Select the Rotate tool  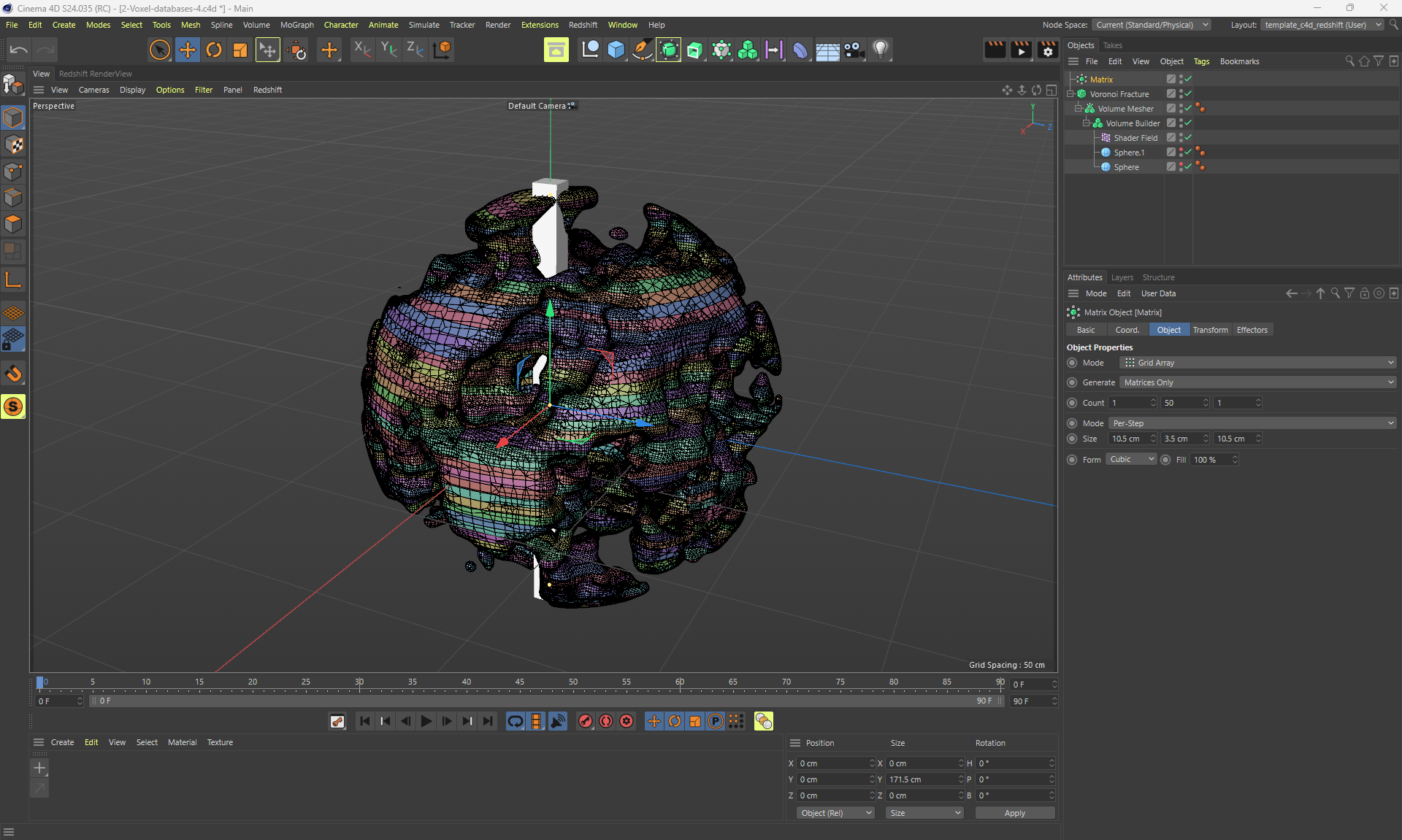pos(214,50)
